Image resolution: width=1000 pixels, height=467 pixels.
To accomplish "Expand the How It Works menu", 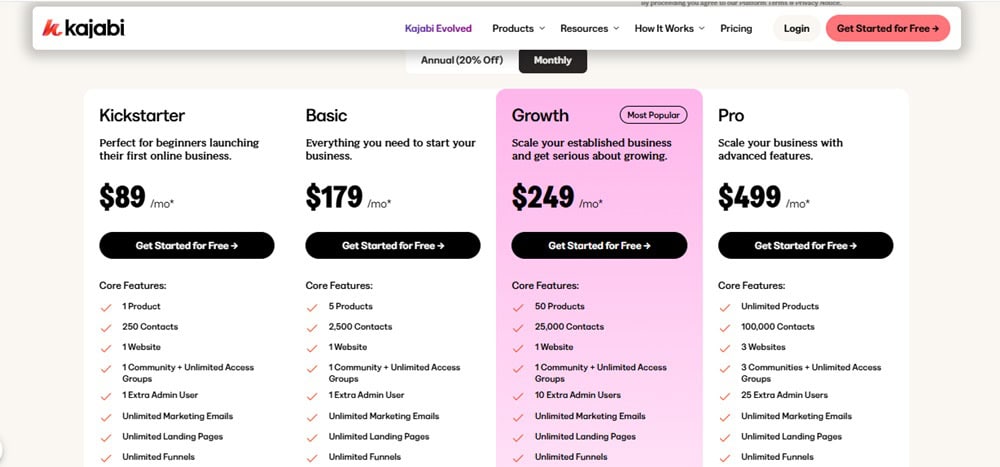I will click(669, 29).
